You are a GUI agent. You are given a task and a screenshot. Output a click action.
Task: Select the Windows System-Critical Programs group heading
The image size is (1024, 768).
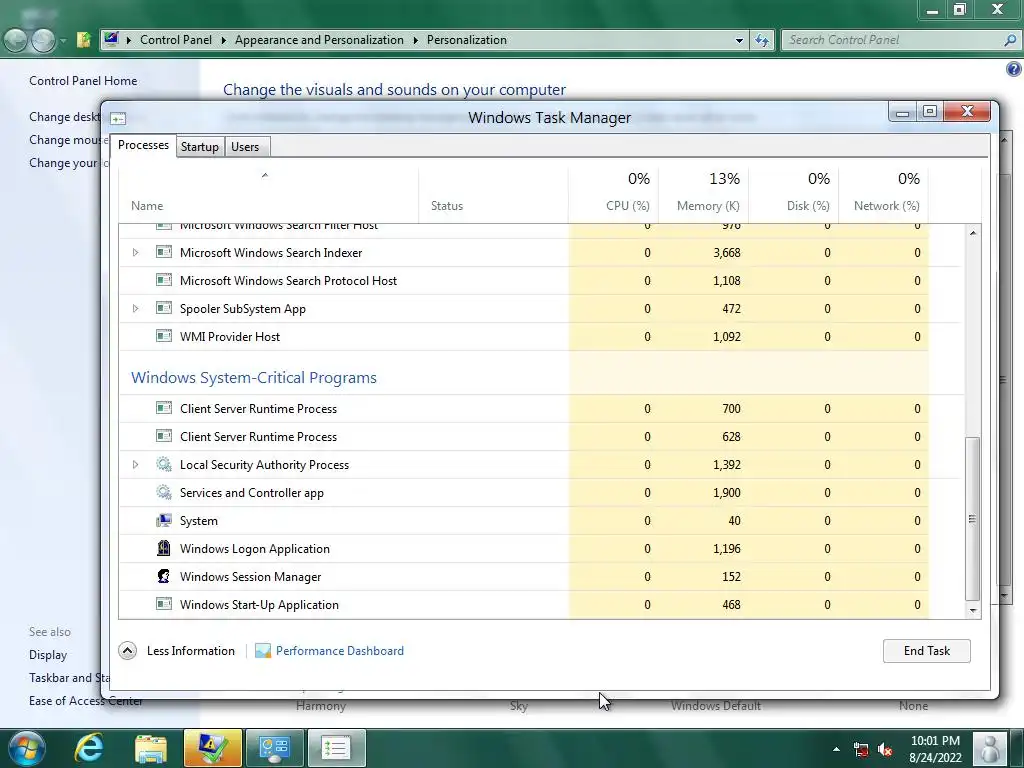point(253,377)
